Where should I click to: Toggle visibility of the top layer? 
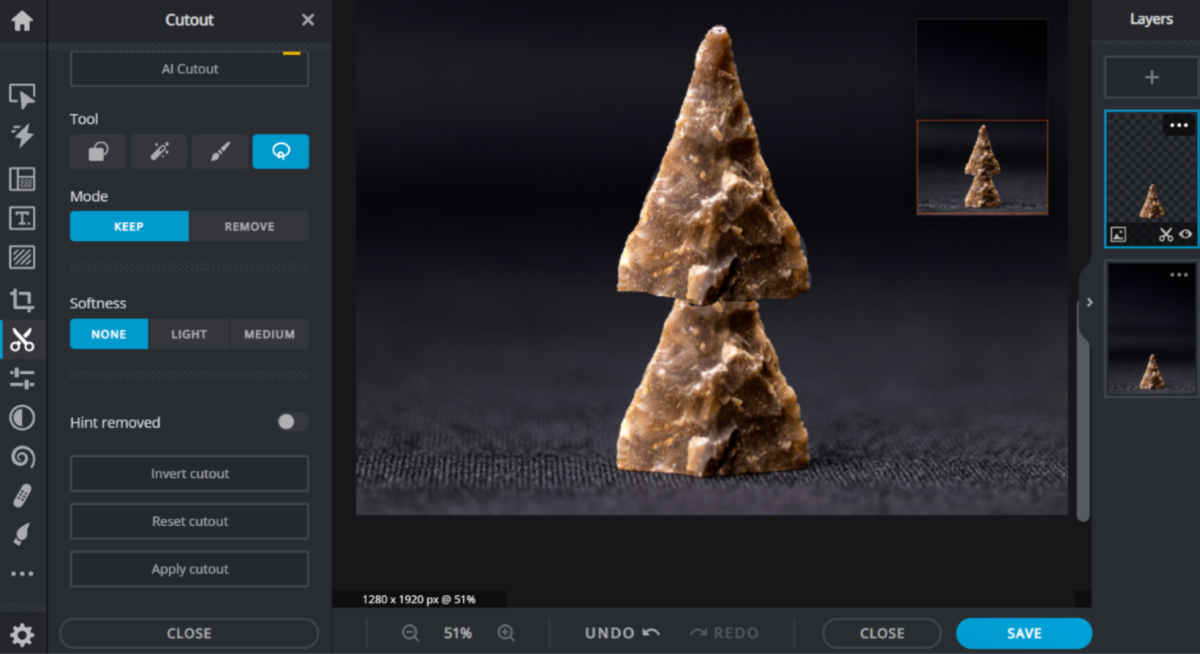[x=1186, y=235]
